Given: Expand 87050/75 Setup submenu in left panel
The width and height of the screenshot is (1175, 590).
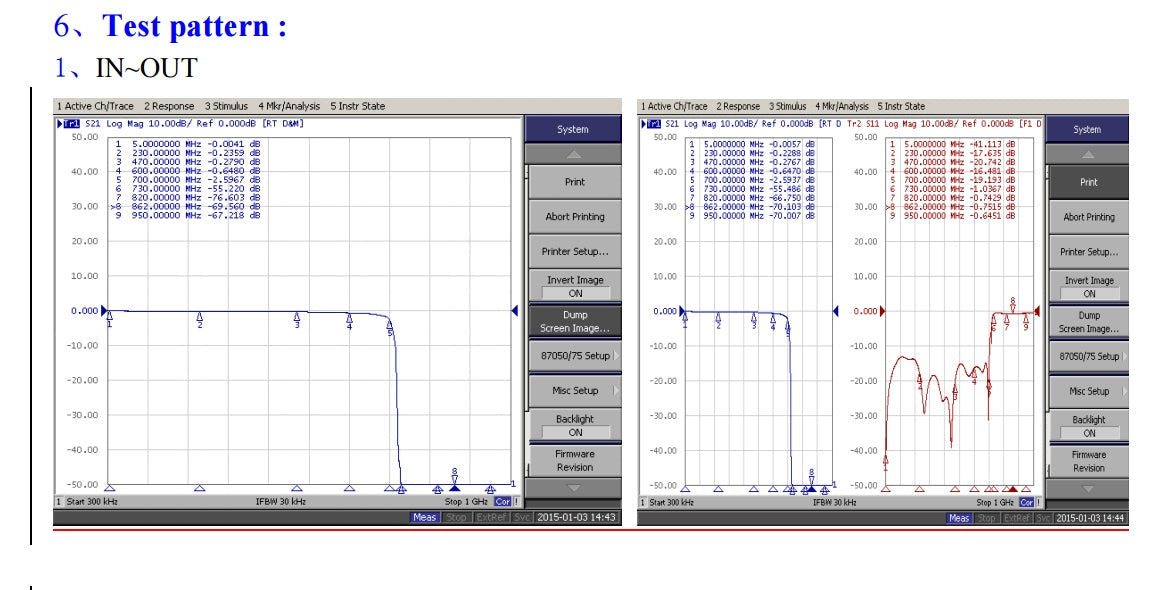Looking at the screenshot, I should click(x=575, y=356).
